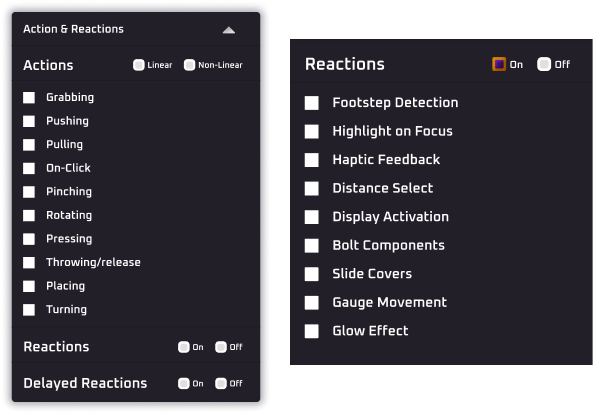The image size is (593, 414).
Task: Enable Highlight on Focus reaction
Action: click(312, 132)
